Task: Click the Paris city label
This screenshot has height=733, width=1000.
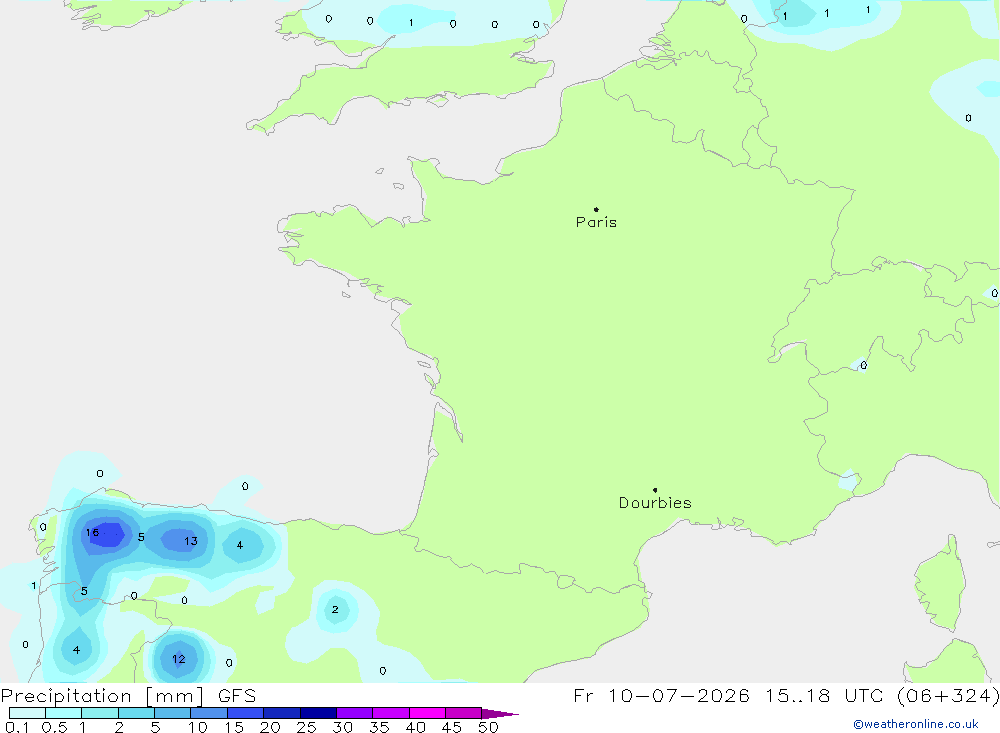Action: [596, 222]
